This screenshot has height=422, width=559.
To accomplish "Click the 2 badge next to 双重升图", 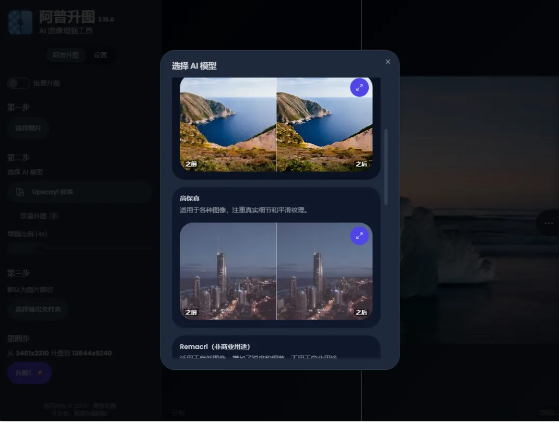I will 54,216.
